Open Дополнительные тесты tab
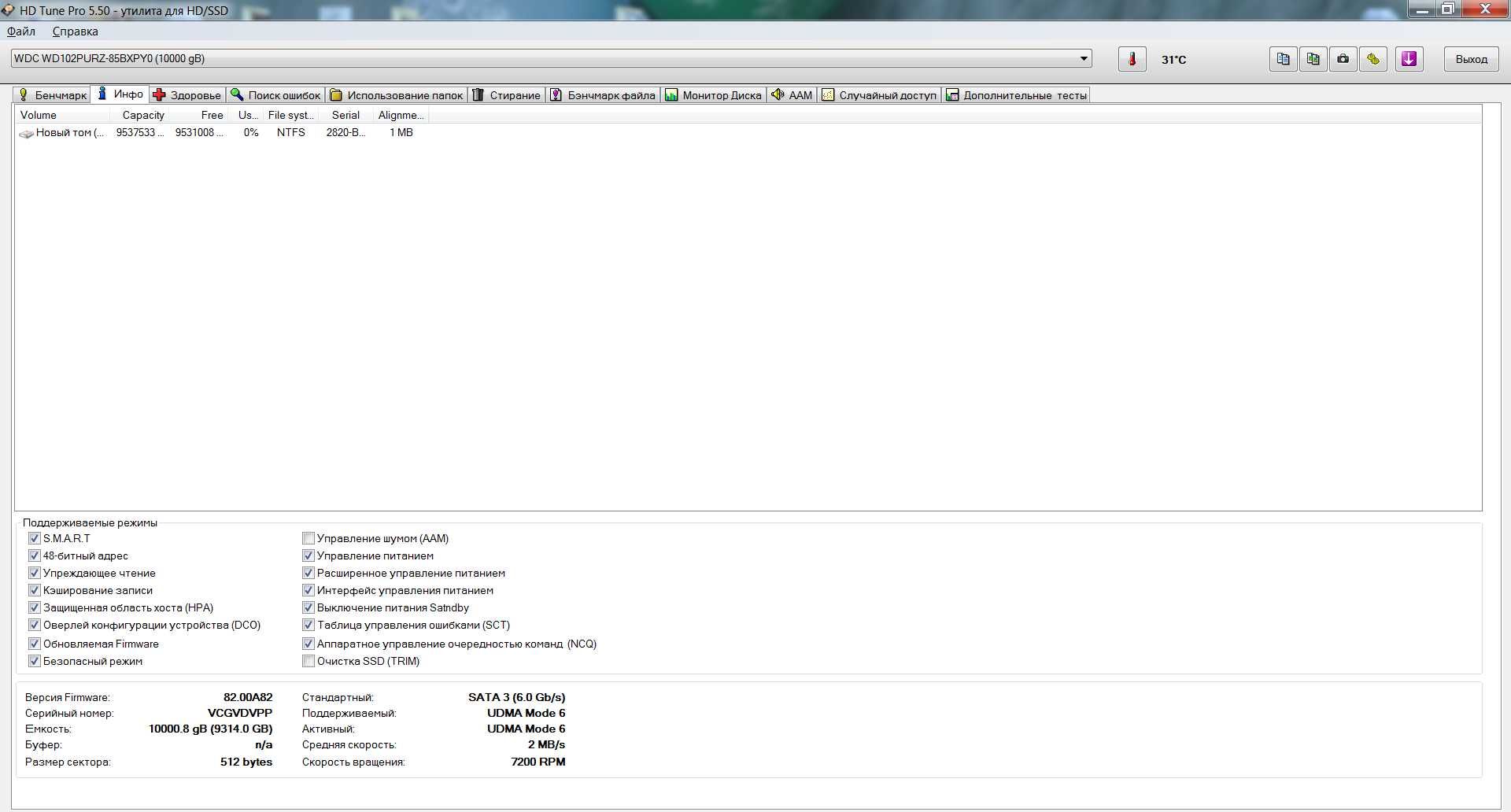The image size is (1511, 812). pyautogui.click(x=1017, y=95)
